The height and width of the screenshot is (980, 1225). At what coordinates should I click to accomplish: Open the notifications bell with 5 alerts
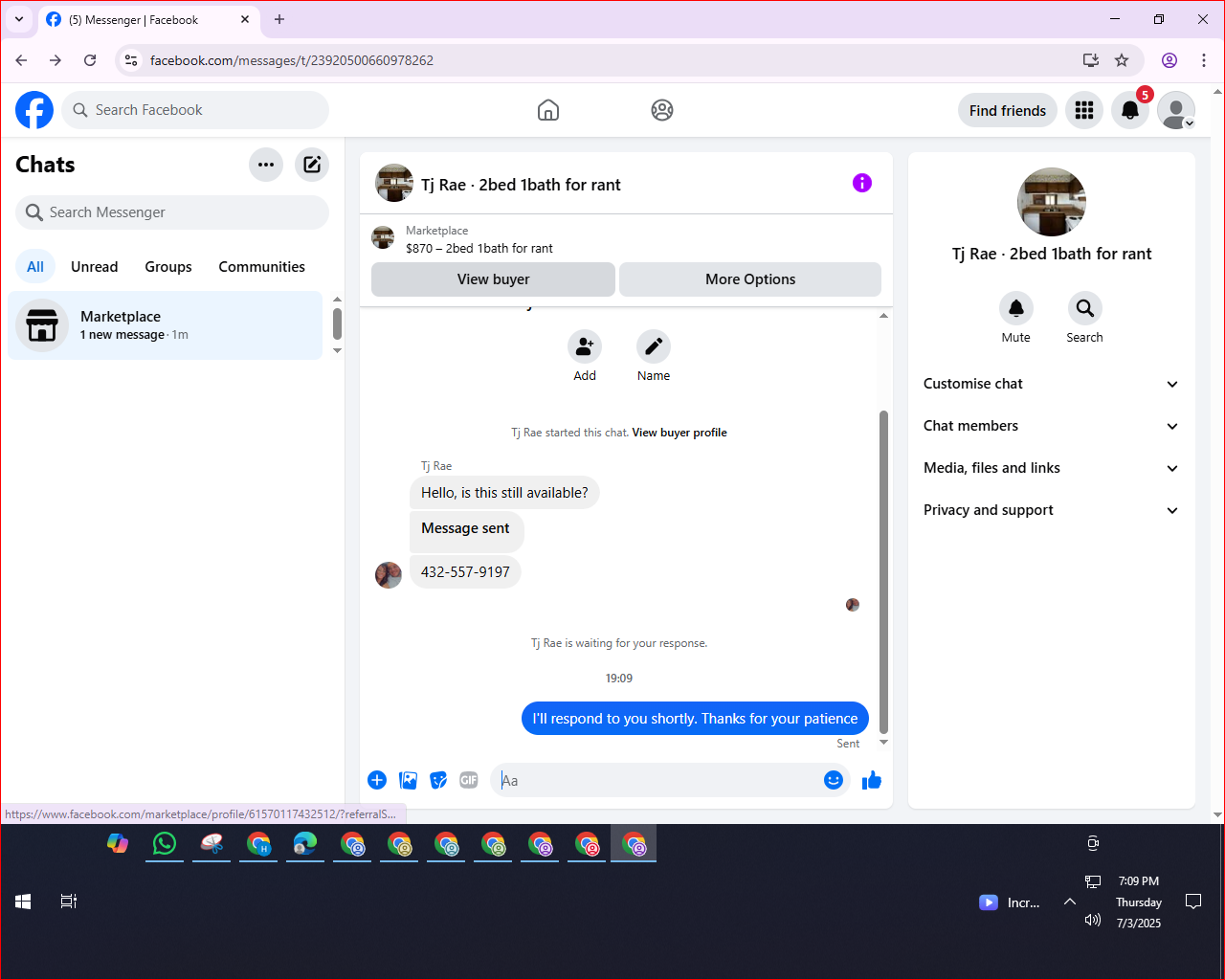point(1130,110)
